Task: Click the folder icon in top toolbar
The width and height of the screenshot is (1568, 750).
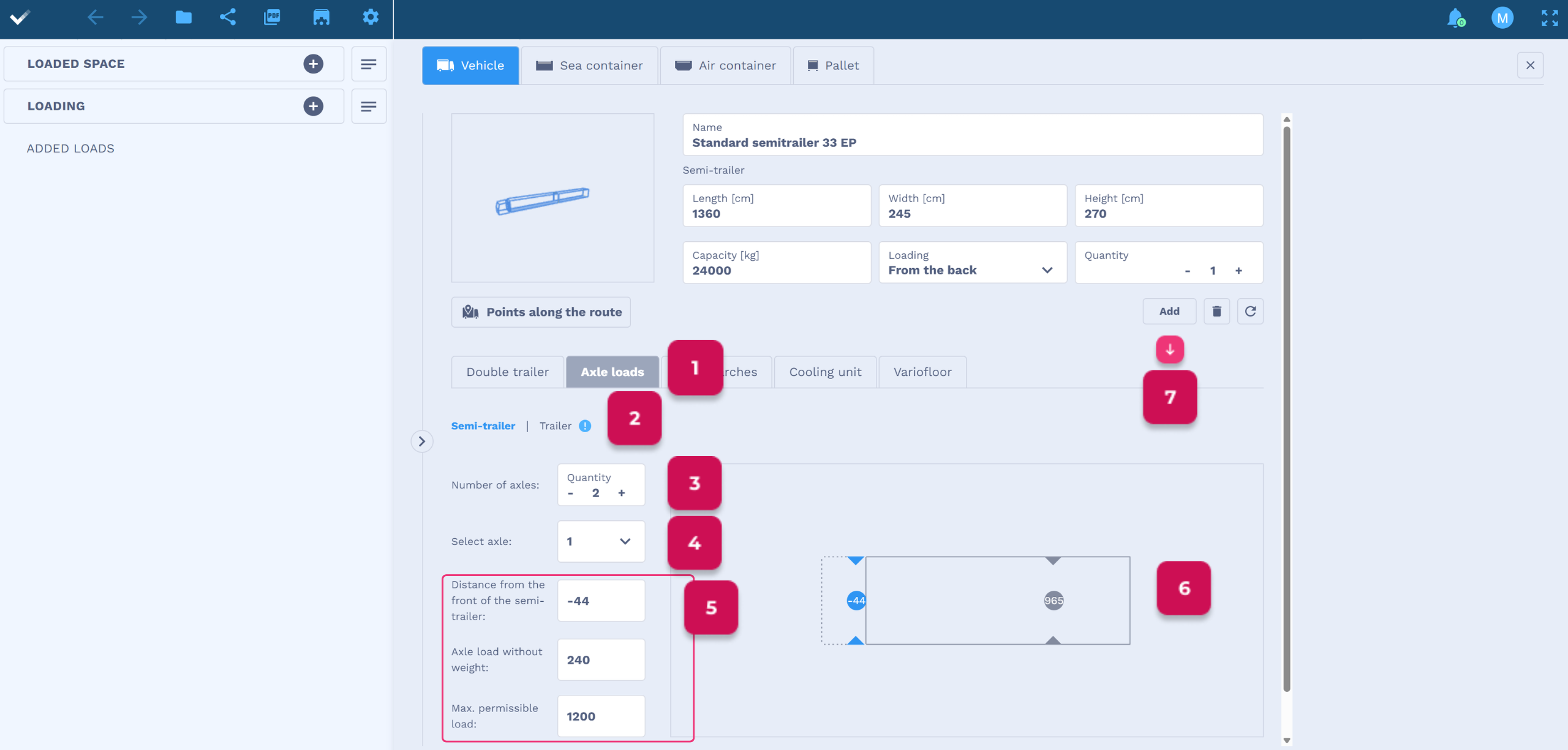Action: click(183, 17)
